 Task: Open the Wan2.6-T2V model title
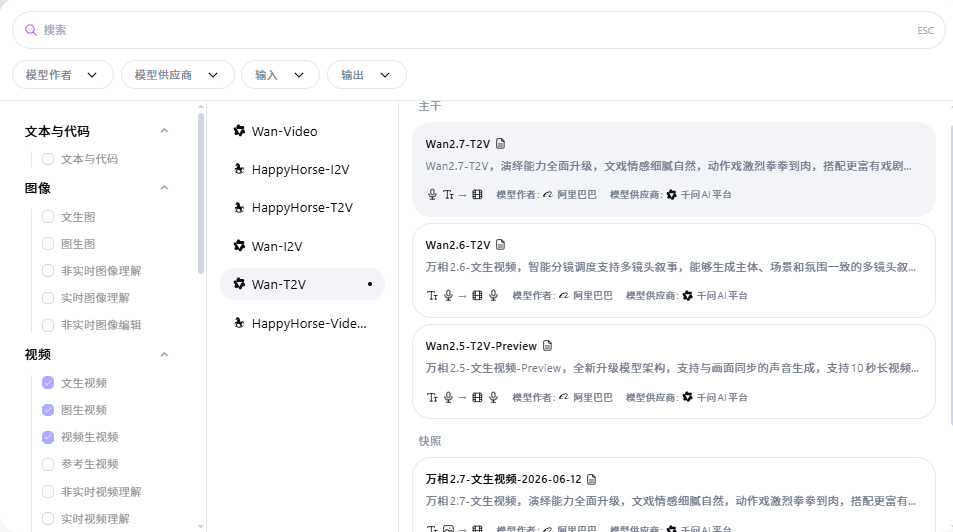(x=457, y=245)
